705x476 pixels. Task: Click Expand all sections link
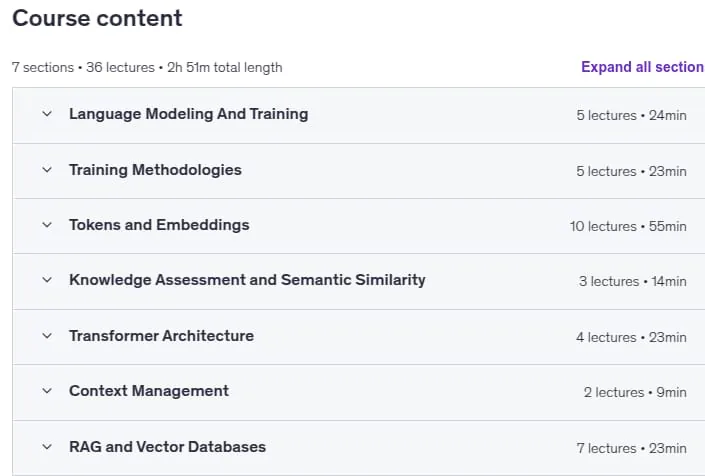pos(643,67)
